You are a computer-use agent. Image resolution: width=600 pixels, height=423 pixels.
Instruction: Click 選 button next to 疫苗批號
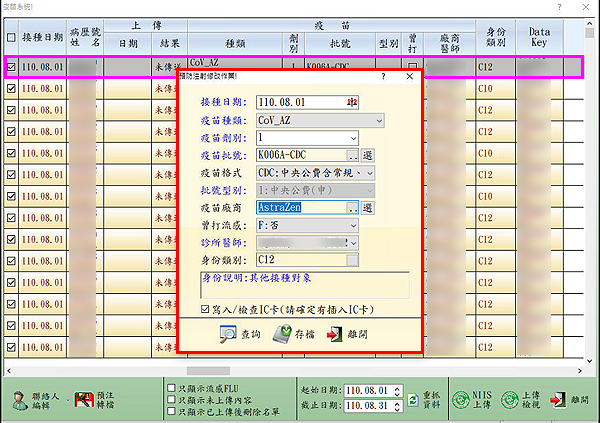[x=367, y=155]
